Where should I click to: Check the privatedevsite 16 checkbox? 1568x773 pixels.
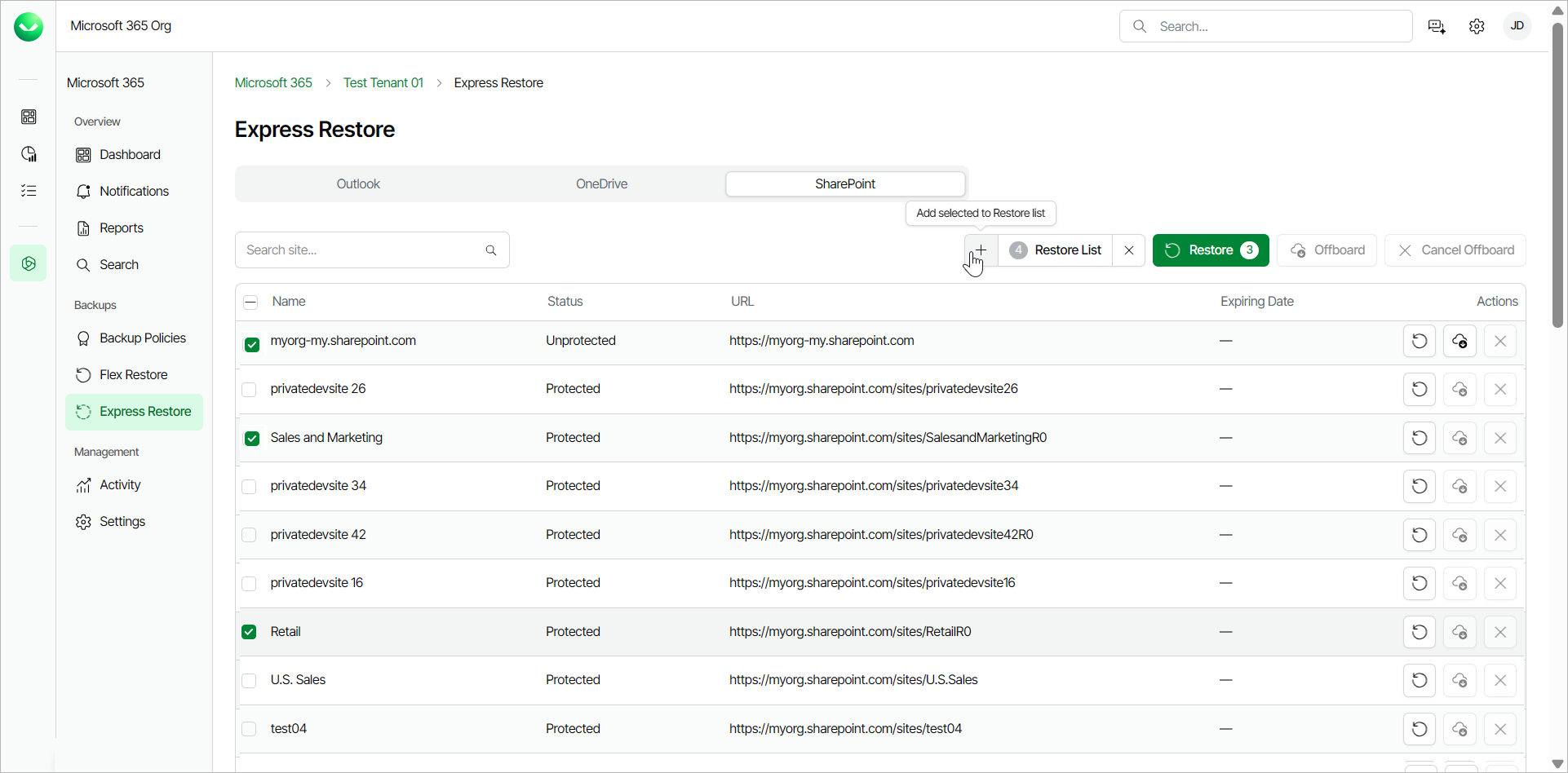(x=249, y=584)
